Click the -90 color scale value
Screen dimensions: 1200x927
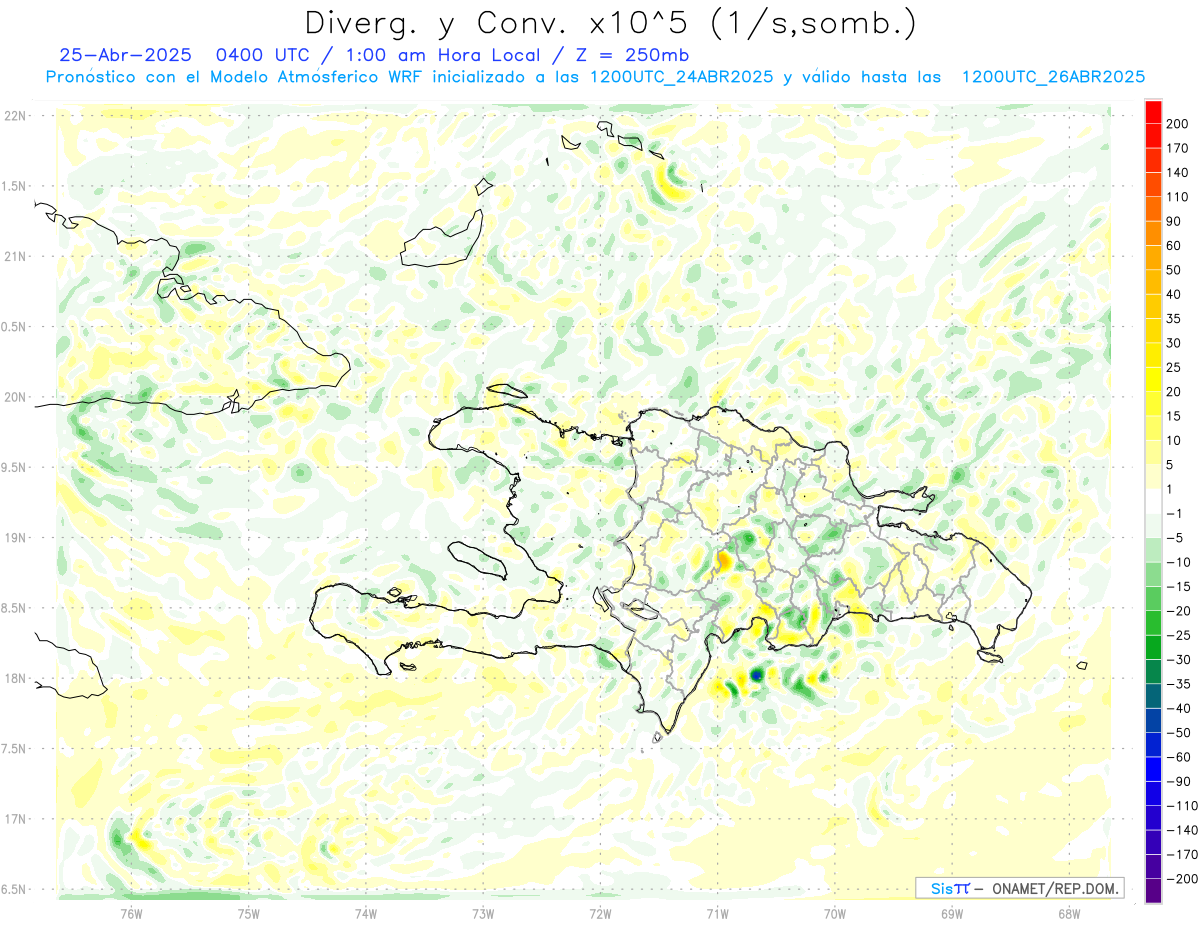point(1177,782)
